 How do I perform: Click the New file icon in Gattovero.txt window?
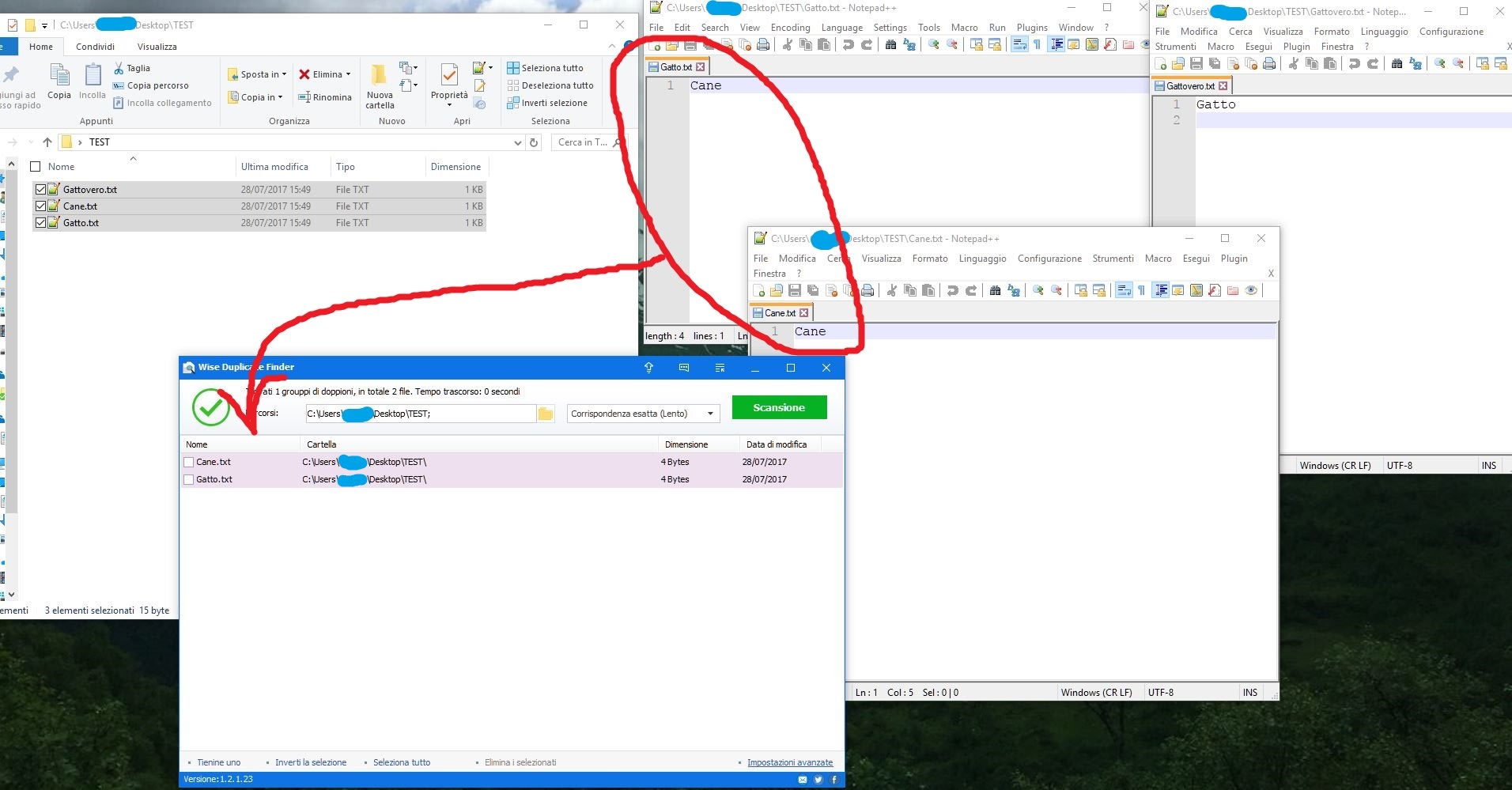(x=1161, y=63)
